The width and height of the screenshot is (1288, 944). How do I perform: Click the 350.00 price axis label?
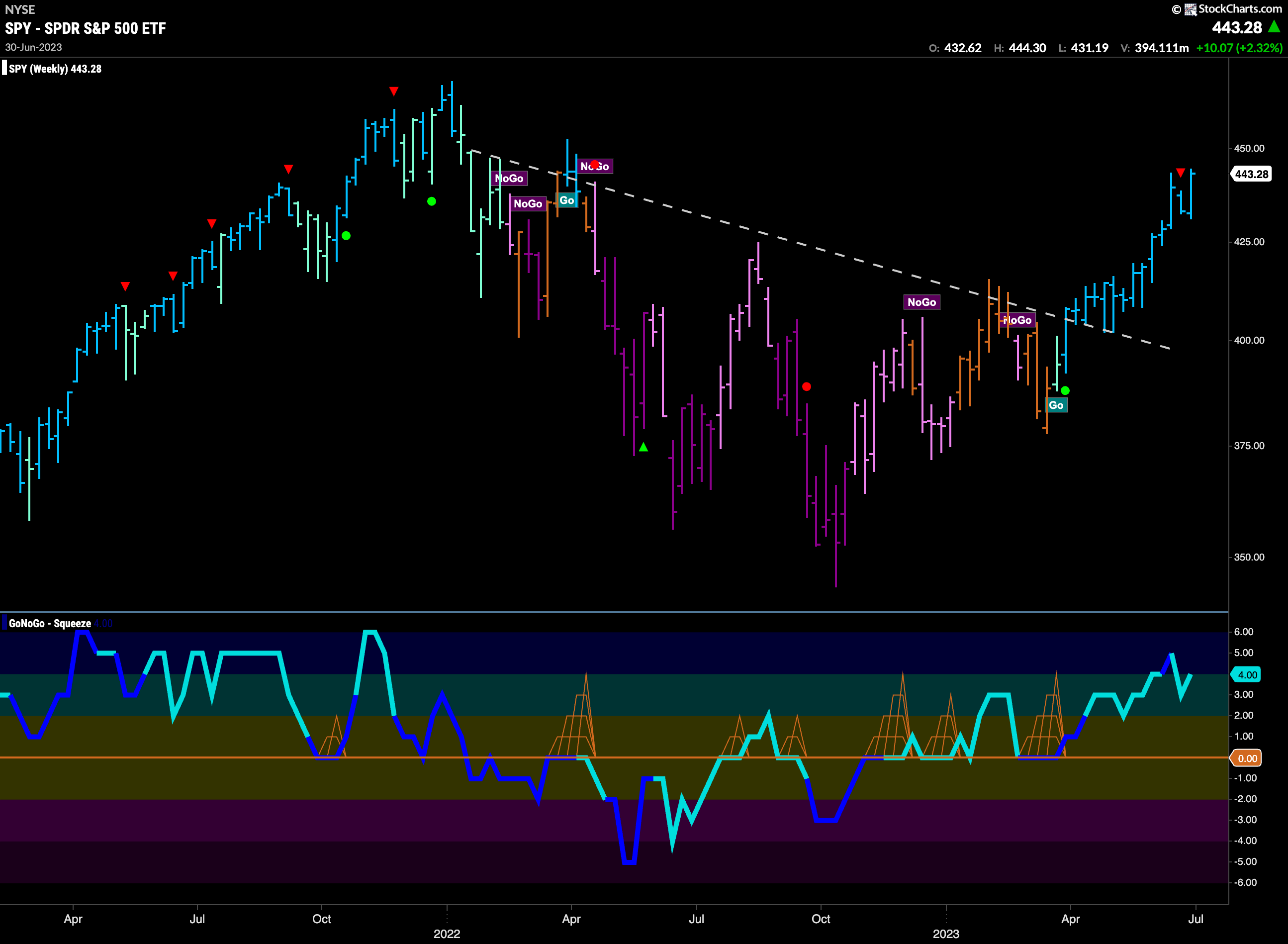coord(1249,557)
